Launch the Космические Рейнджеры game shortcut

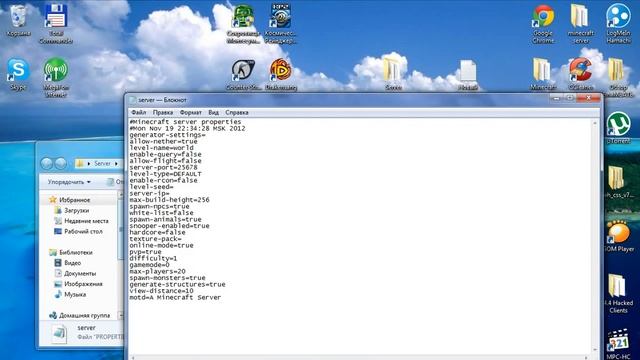point(281,24)
